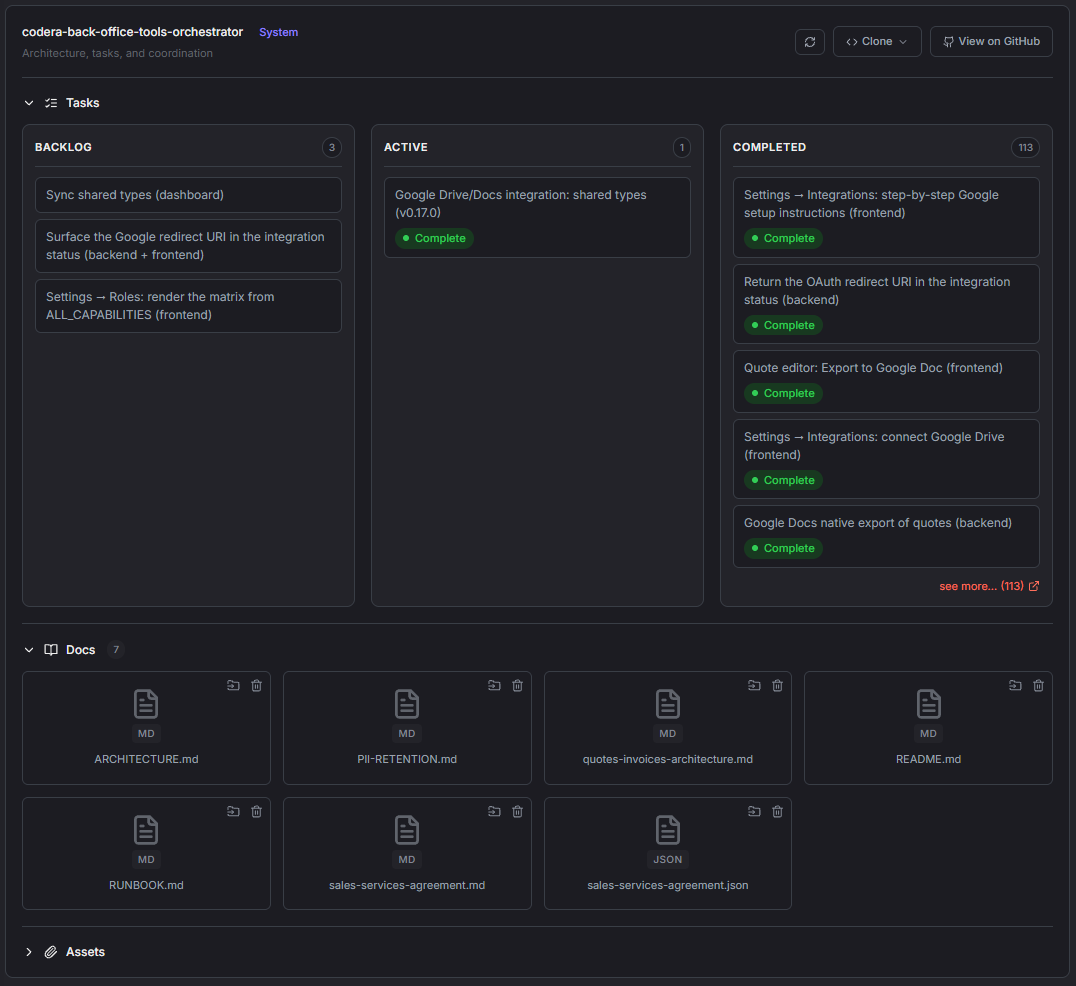Open the ARCHITECTURE.md document

(x=146, y=728)
